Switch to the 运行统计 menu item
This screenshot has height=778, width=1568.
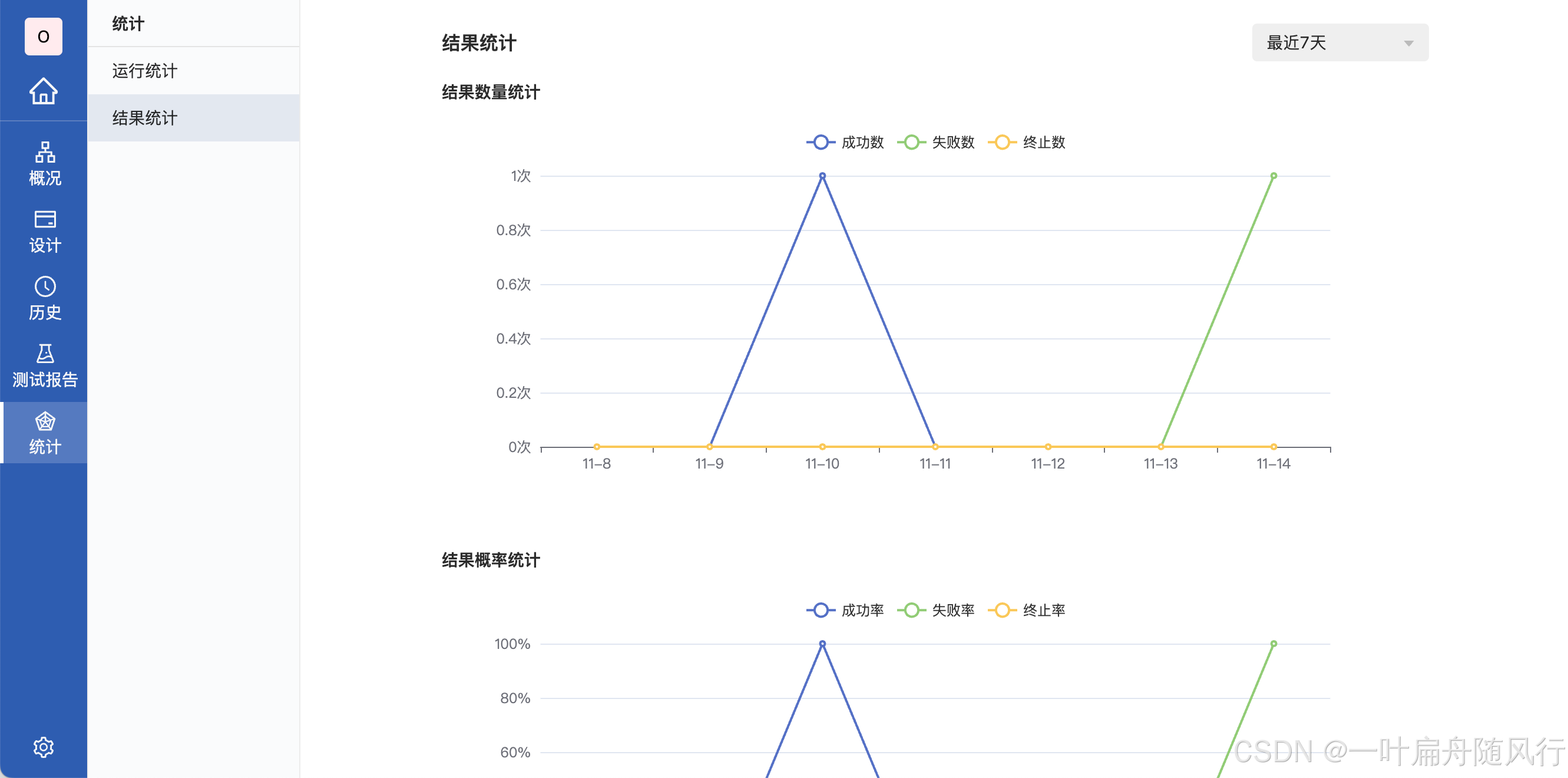tap(144, 71)
